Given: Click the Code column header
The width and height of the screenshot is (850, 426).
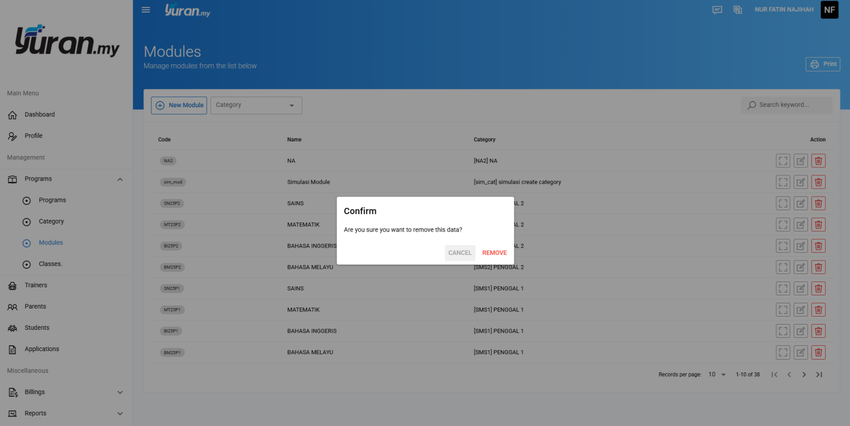Looking at the screenshot, I should [164, 140].
